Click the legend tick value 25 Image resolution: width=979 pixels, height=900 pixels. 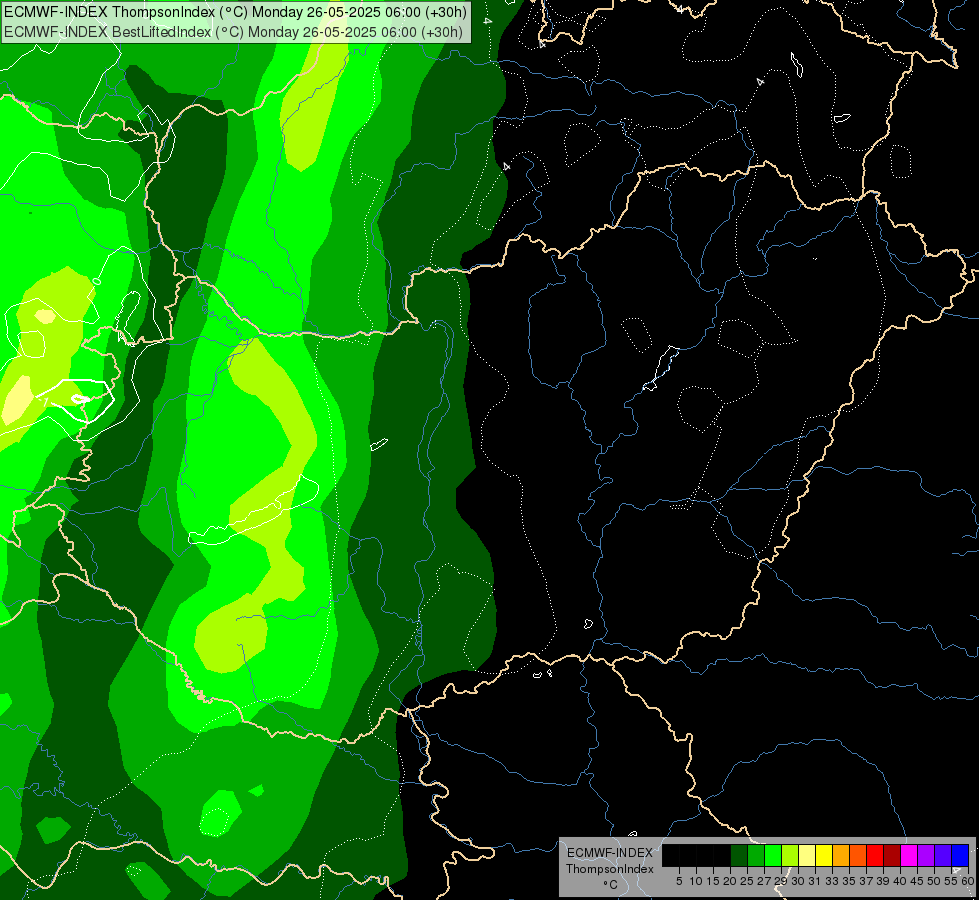[x=747, y=881]
